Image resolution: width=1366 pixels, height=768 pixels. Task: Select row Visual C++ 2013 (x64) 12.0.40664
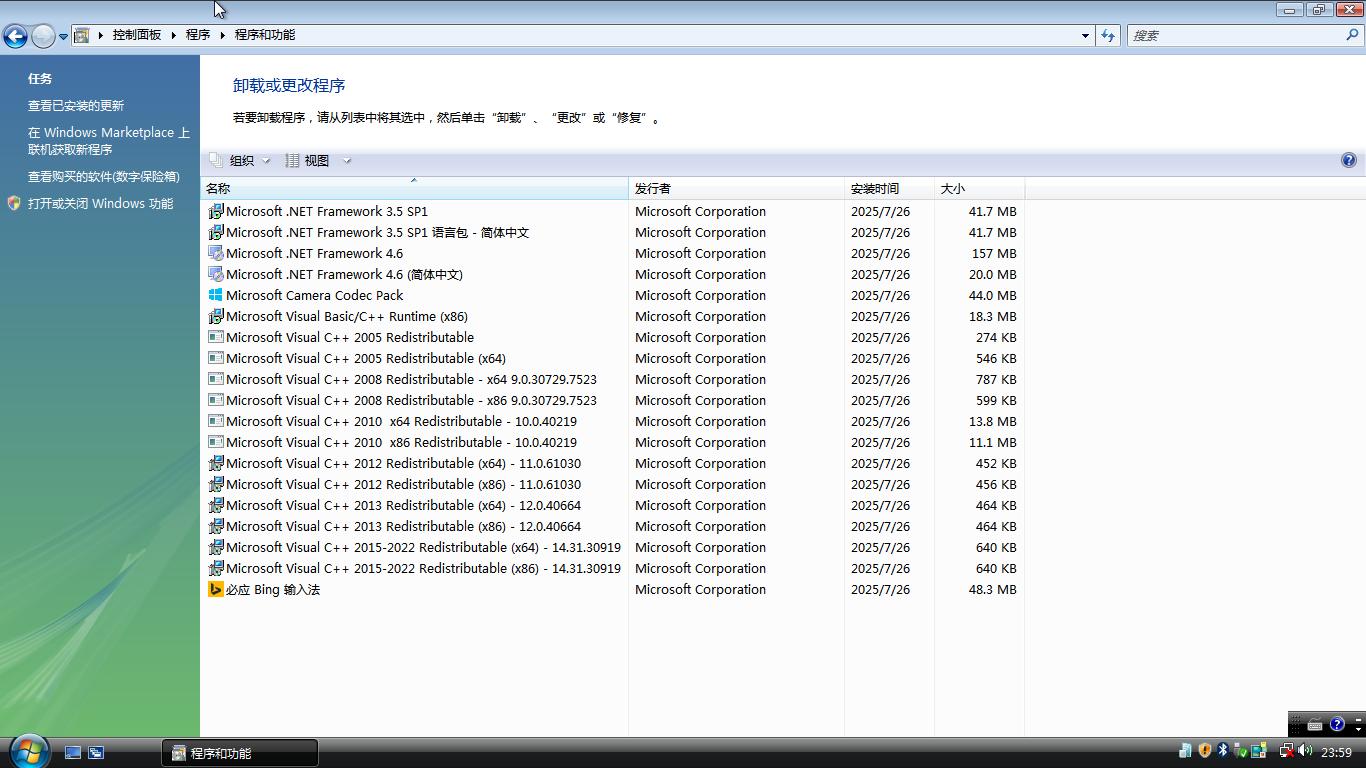tap(613, 506)
